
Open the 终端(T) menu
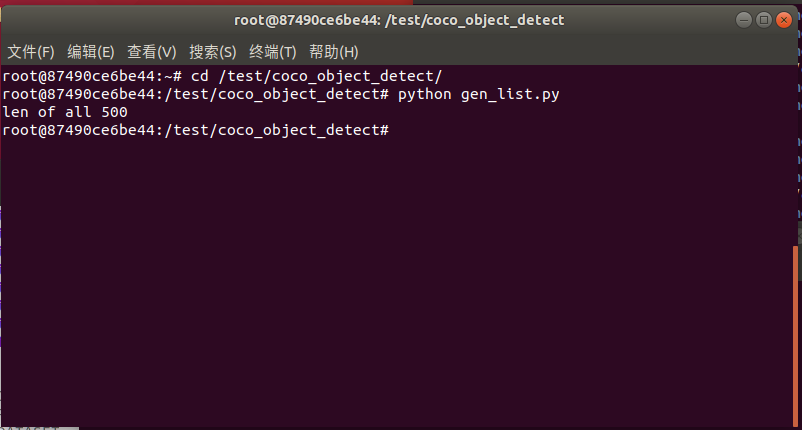(273, 52)
